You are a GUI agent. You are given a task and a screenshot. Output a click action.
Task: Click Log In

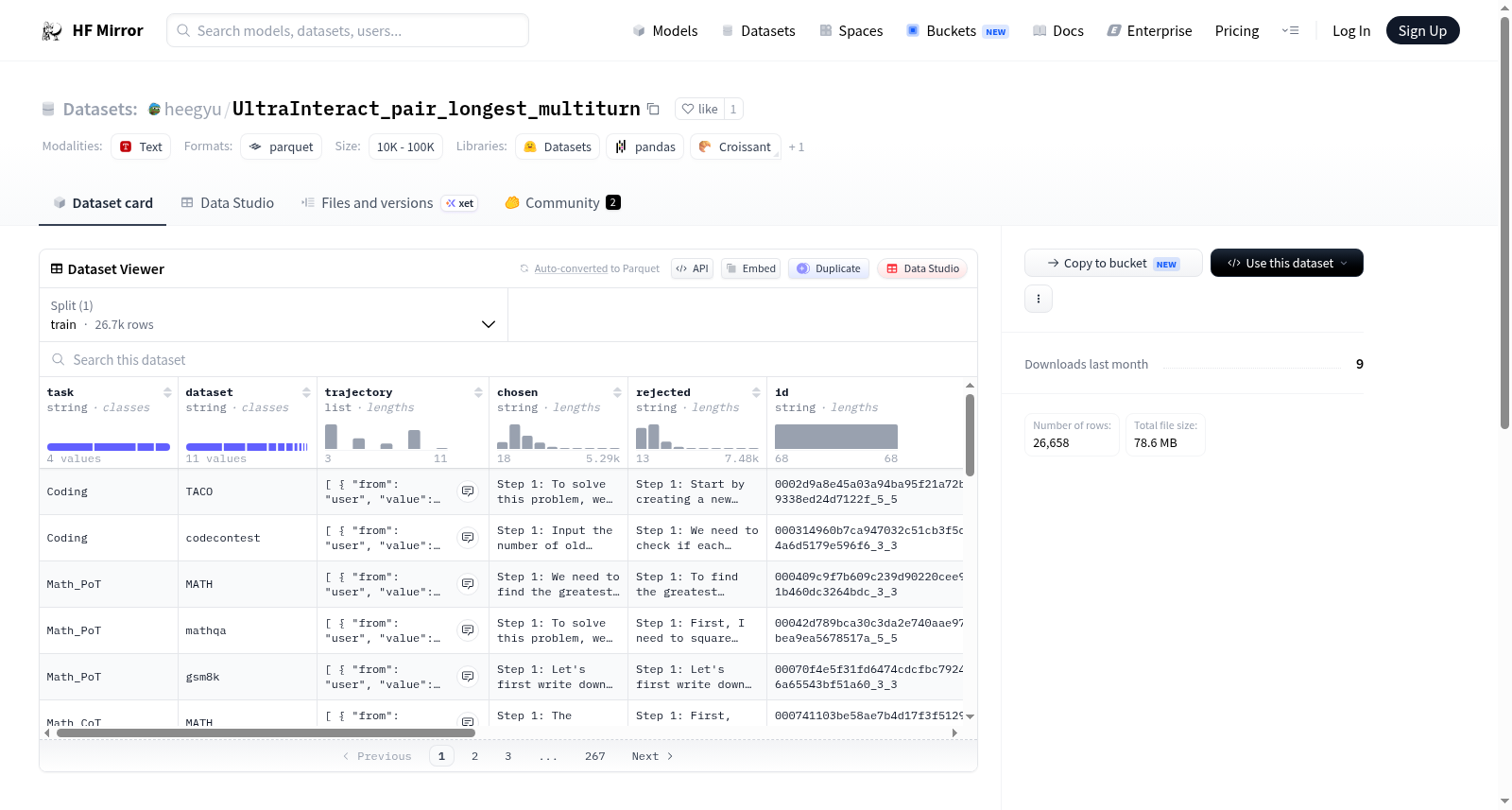(x=1351, y=31)
